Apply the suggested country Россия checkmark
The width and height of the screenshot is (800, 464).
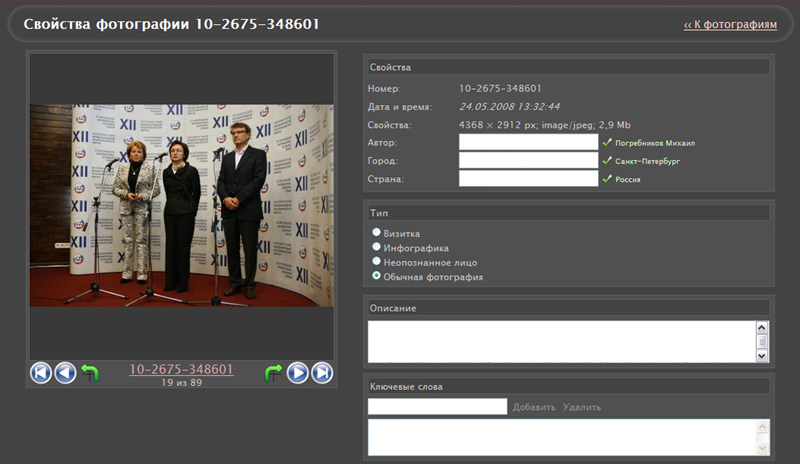point(607,179)
